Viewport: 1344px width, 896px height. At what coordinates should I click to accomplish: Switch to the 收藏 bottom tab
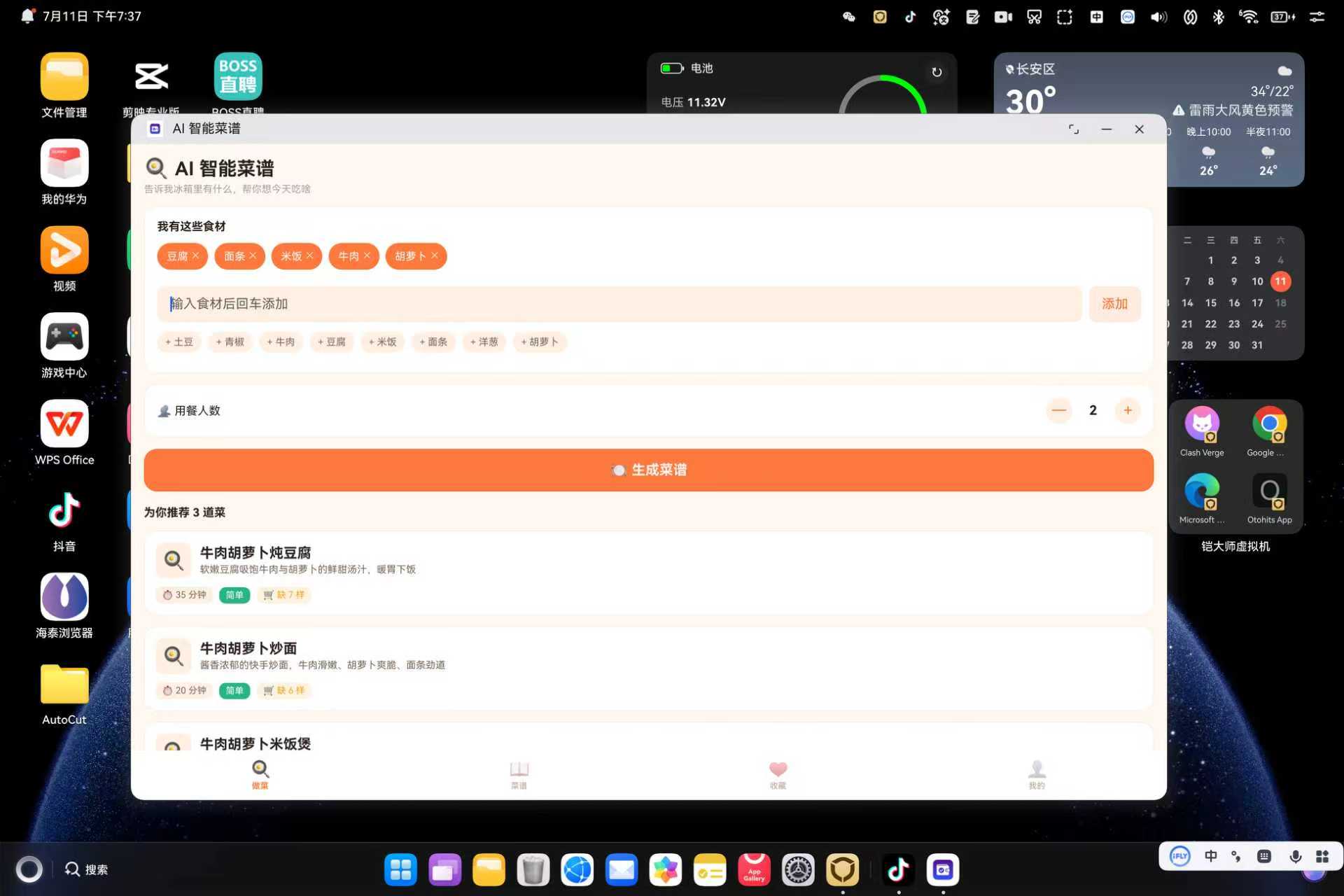click(778, 775)
